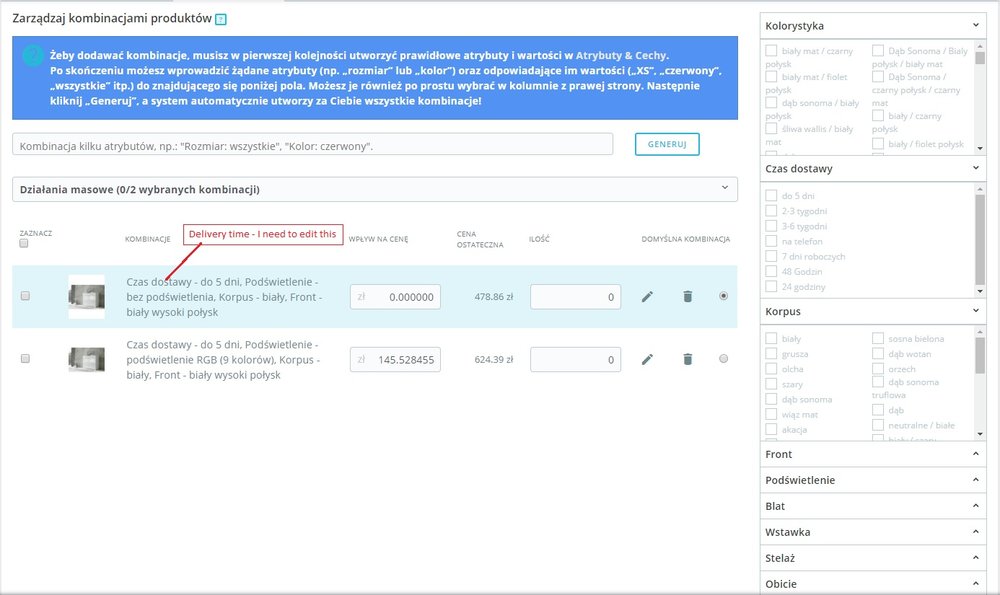This screenshot has width=1000, height=595.
Task: Select the 'bez podświetlenia' combination row checkbox
Action: (x=25, y=296)
